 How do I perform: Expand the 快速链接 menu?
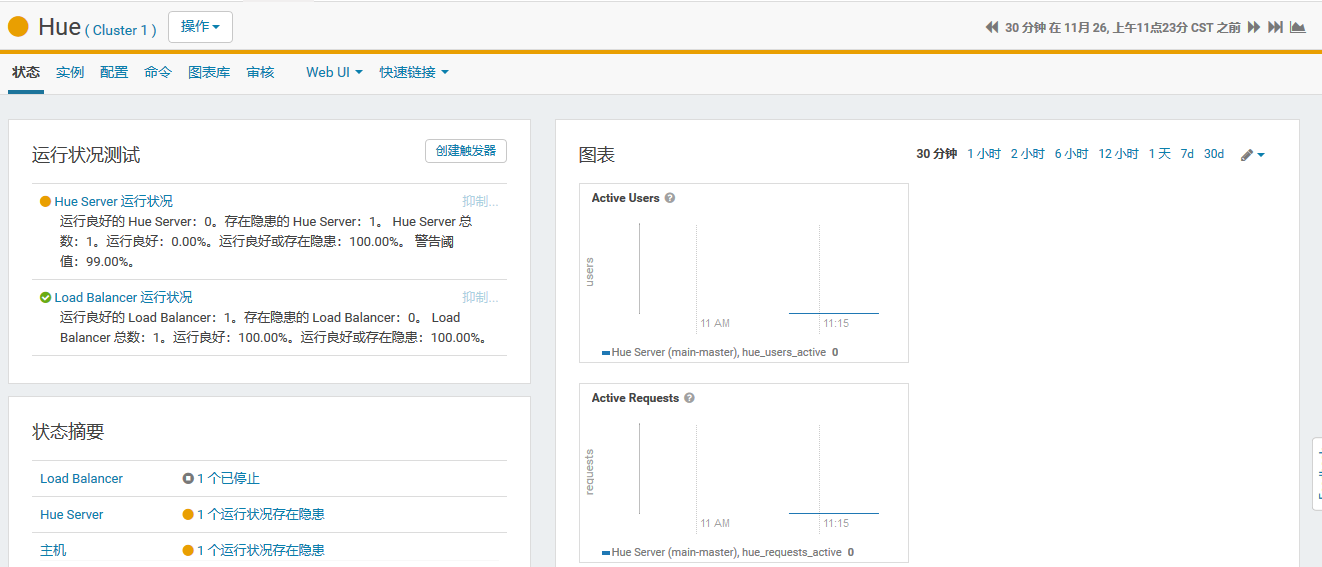(x=414, y=72)
